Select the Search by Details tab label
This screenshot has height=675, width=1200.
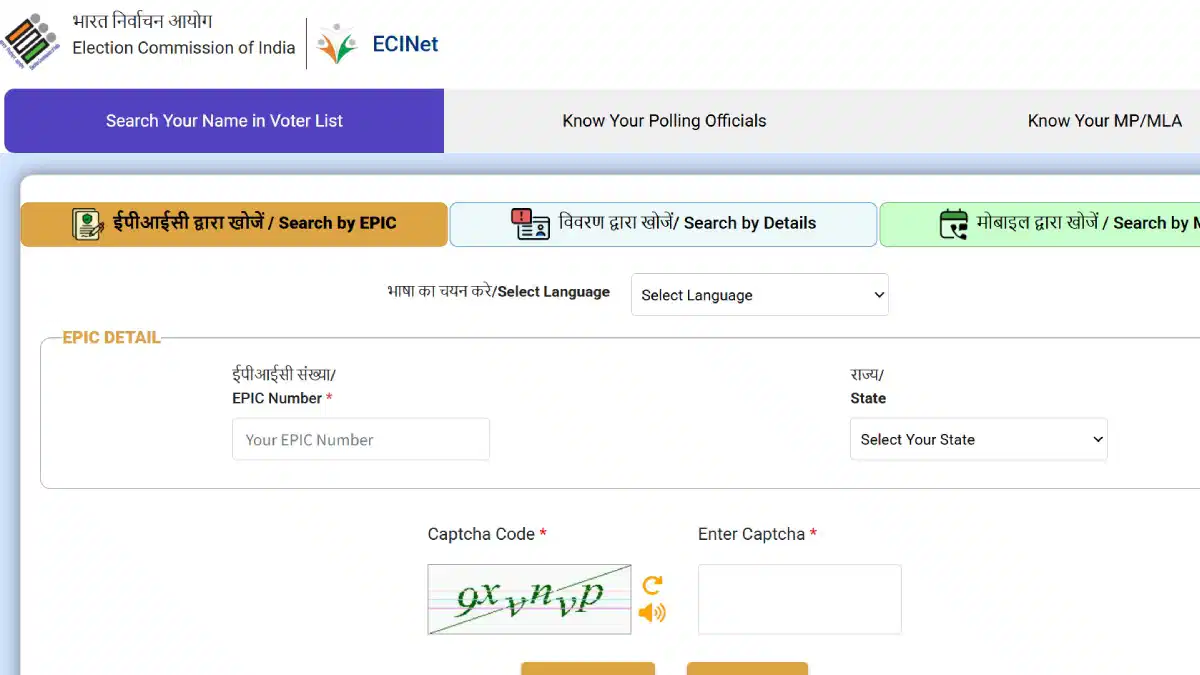pos(688,223)
